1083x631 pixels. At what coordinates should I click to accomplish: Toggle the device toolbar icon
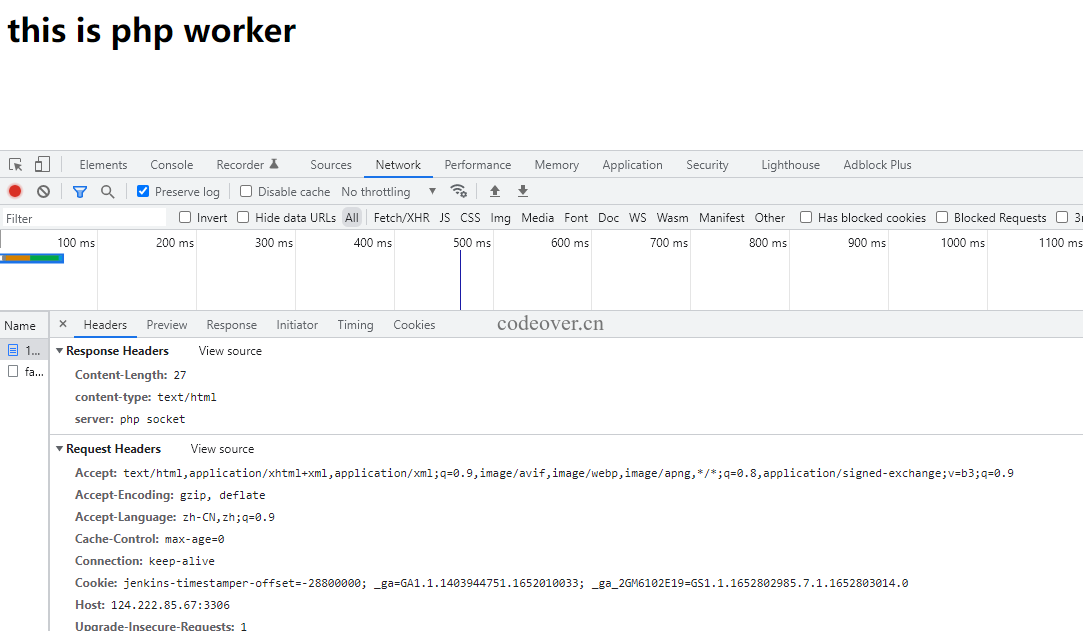(42, 165)
